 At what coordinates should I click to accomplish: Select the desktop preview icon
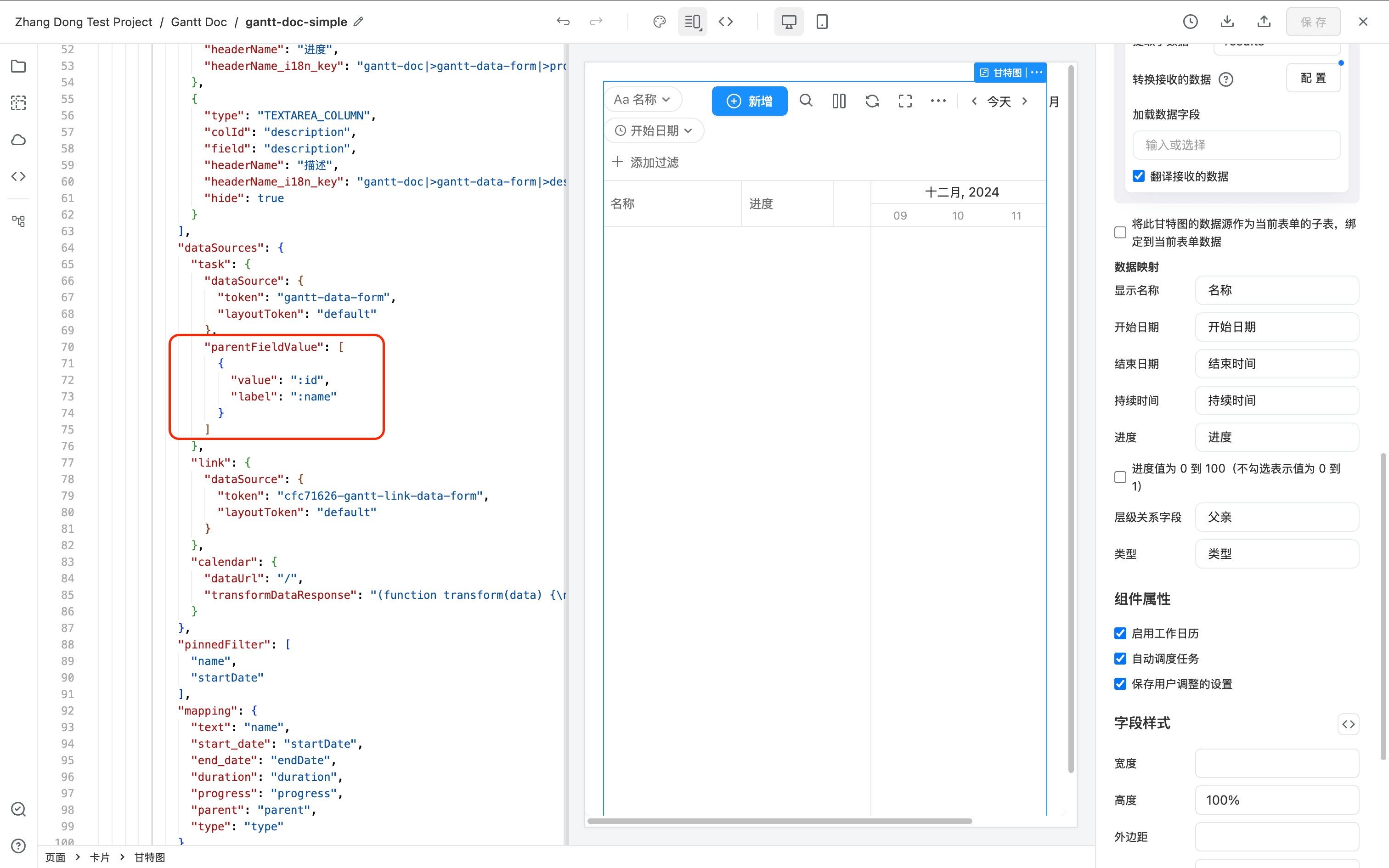[789, 22]
